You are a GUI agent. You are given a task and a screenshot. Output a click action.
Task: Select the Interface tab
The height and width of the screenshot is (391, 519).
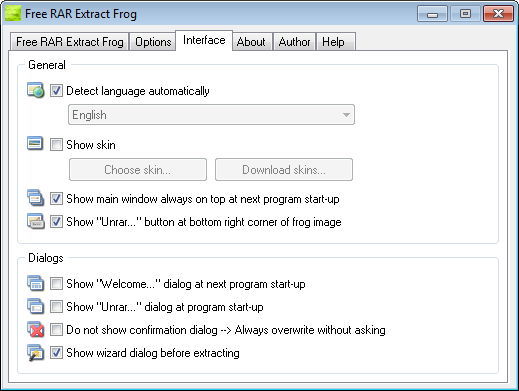coord(204,40)
